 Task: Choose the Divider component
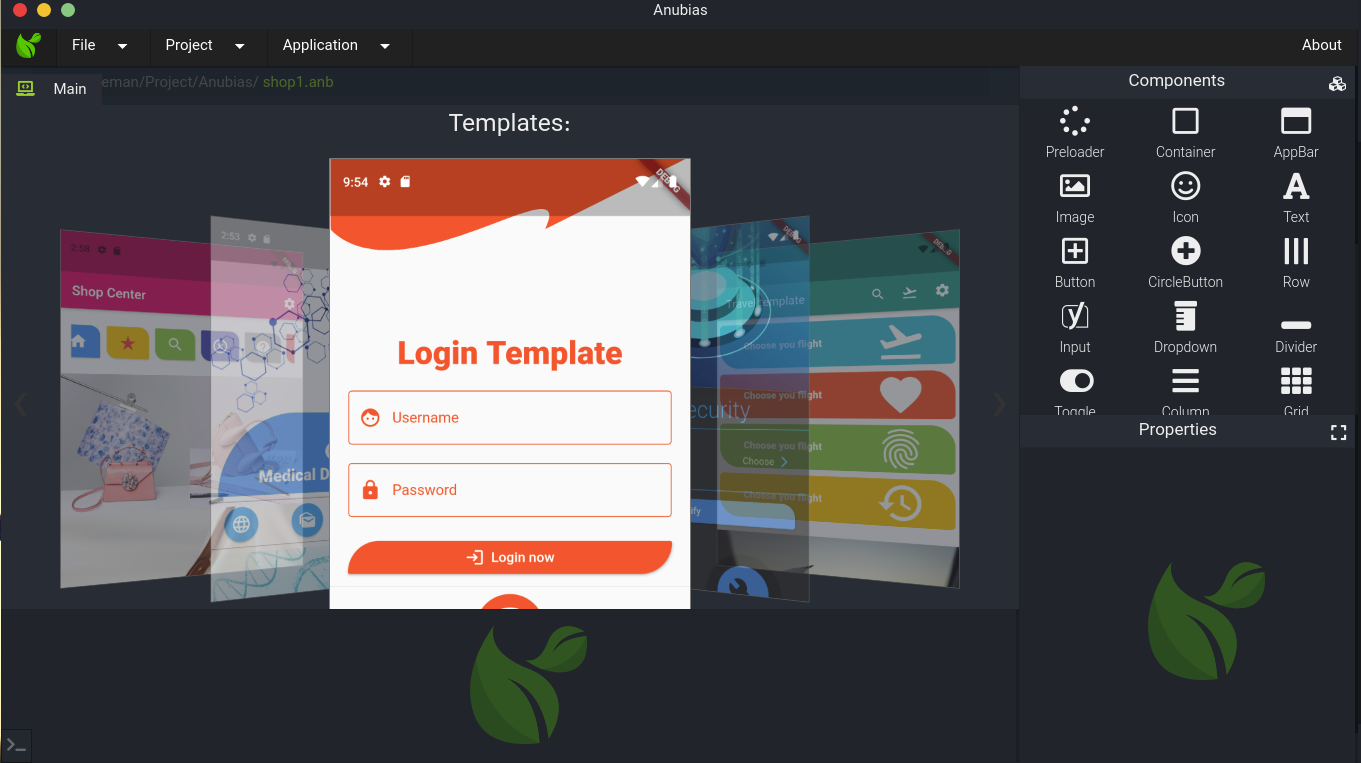[x=1296, y=326]
